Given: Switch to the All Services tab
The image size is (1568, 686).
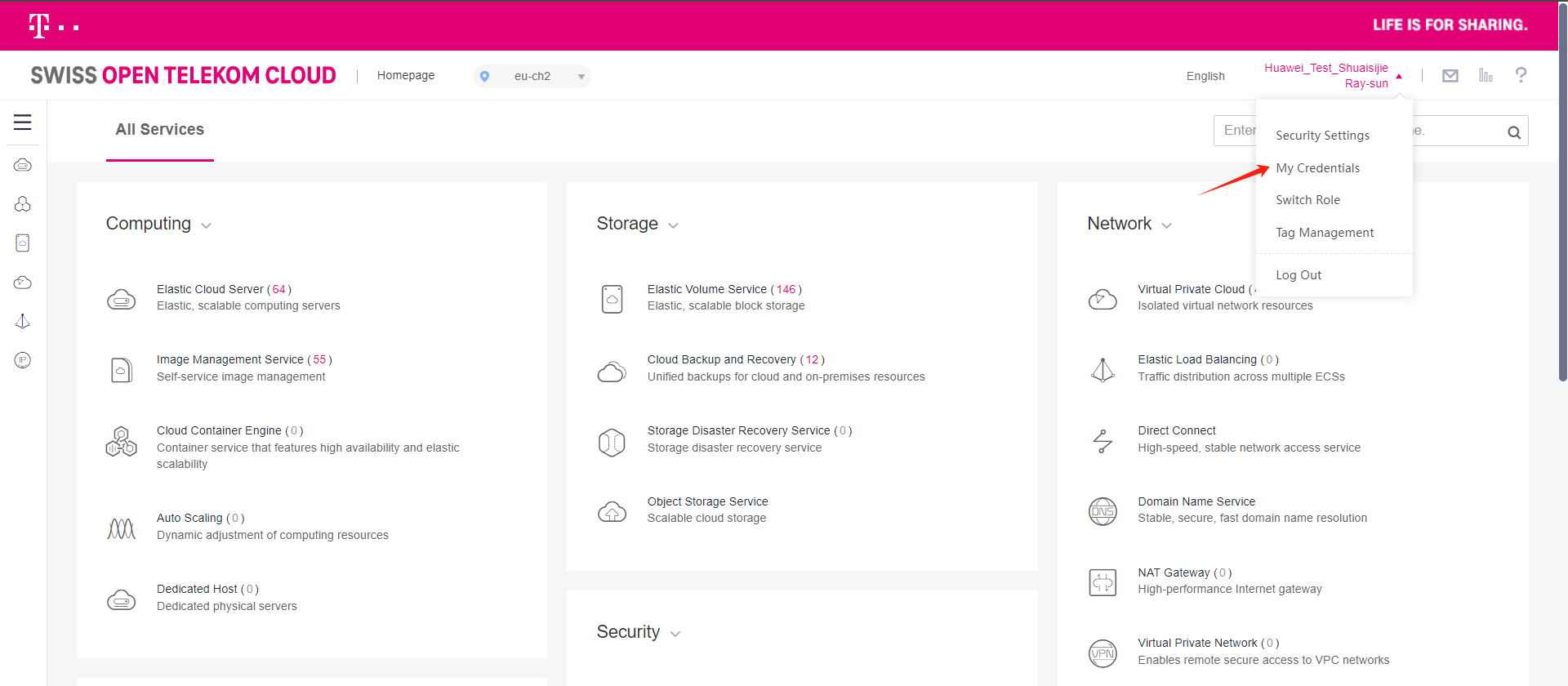Looking at the screenshot, I should (160, 130).
